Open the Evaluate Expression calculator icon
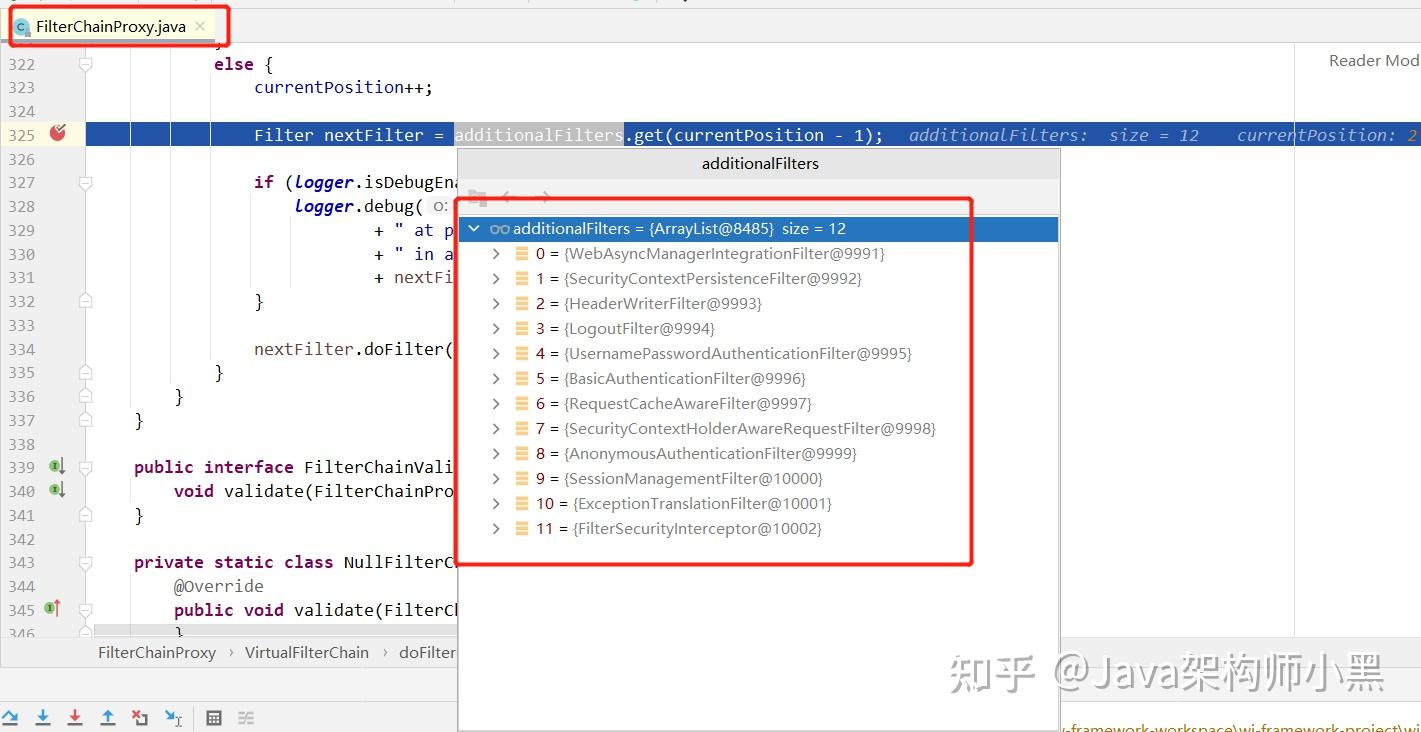1421x732 pixels. (214, 718)
